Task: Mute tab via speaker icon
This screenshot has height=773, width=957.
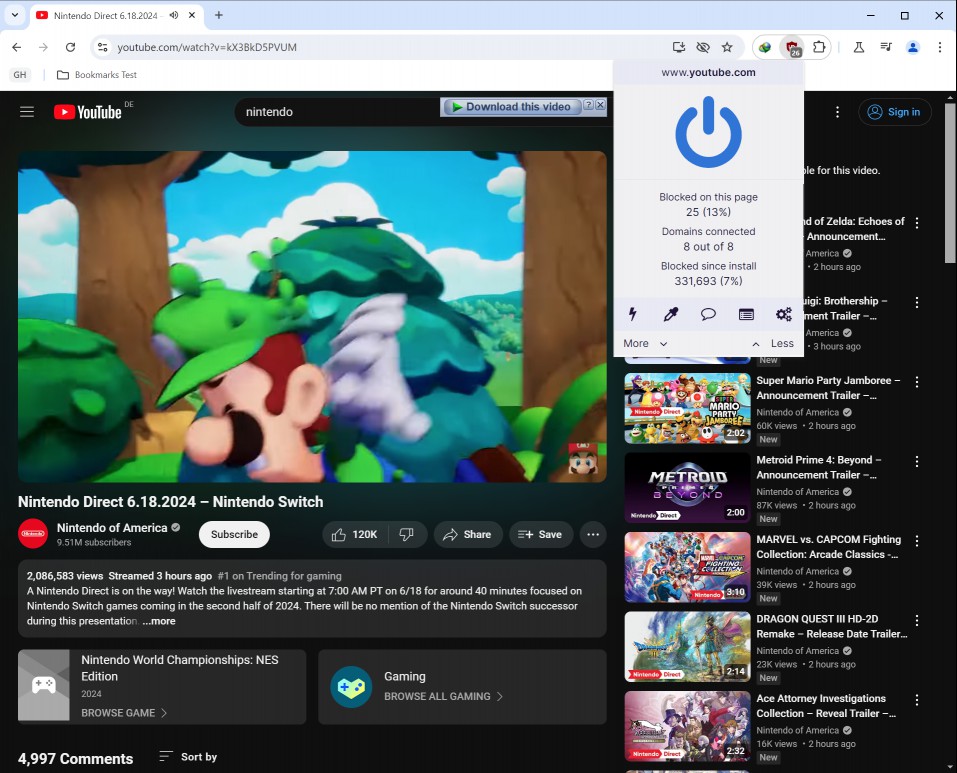Action: [x=174, y=15]
